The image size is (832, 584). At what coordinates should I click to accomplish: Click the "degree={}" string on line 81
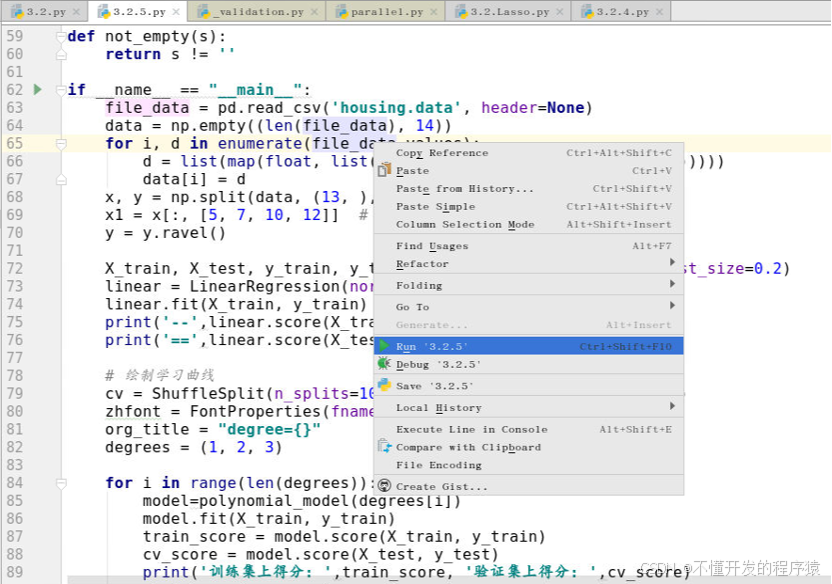269,429
